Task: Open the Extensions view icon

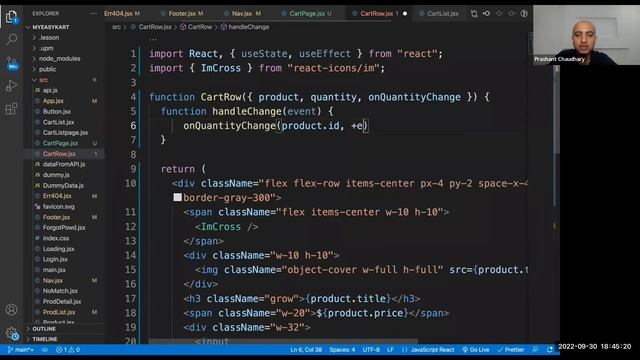Action: click(x=11, y=109)
